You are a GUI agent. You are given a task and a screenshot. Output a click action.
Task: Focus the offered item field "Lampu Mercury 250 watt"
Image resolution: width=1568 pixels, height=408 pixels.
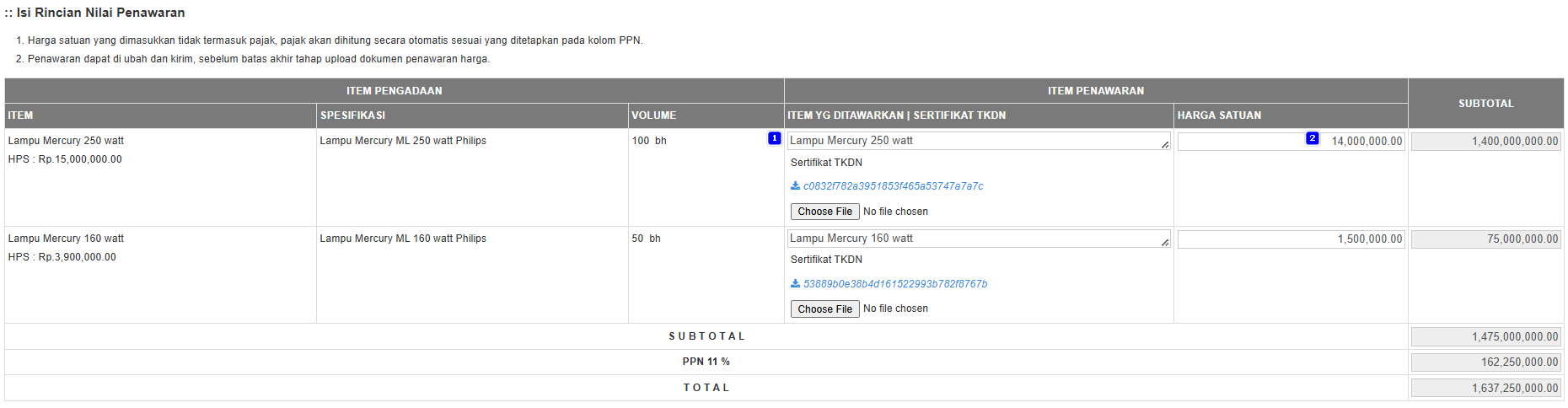tap(969, 141)
